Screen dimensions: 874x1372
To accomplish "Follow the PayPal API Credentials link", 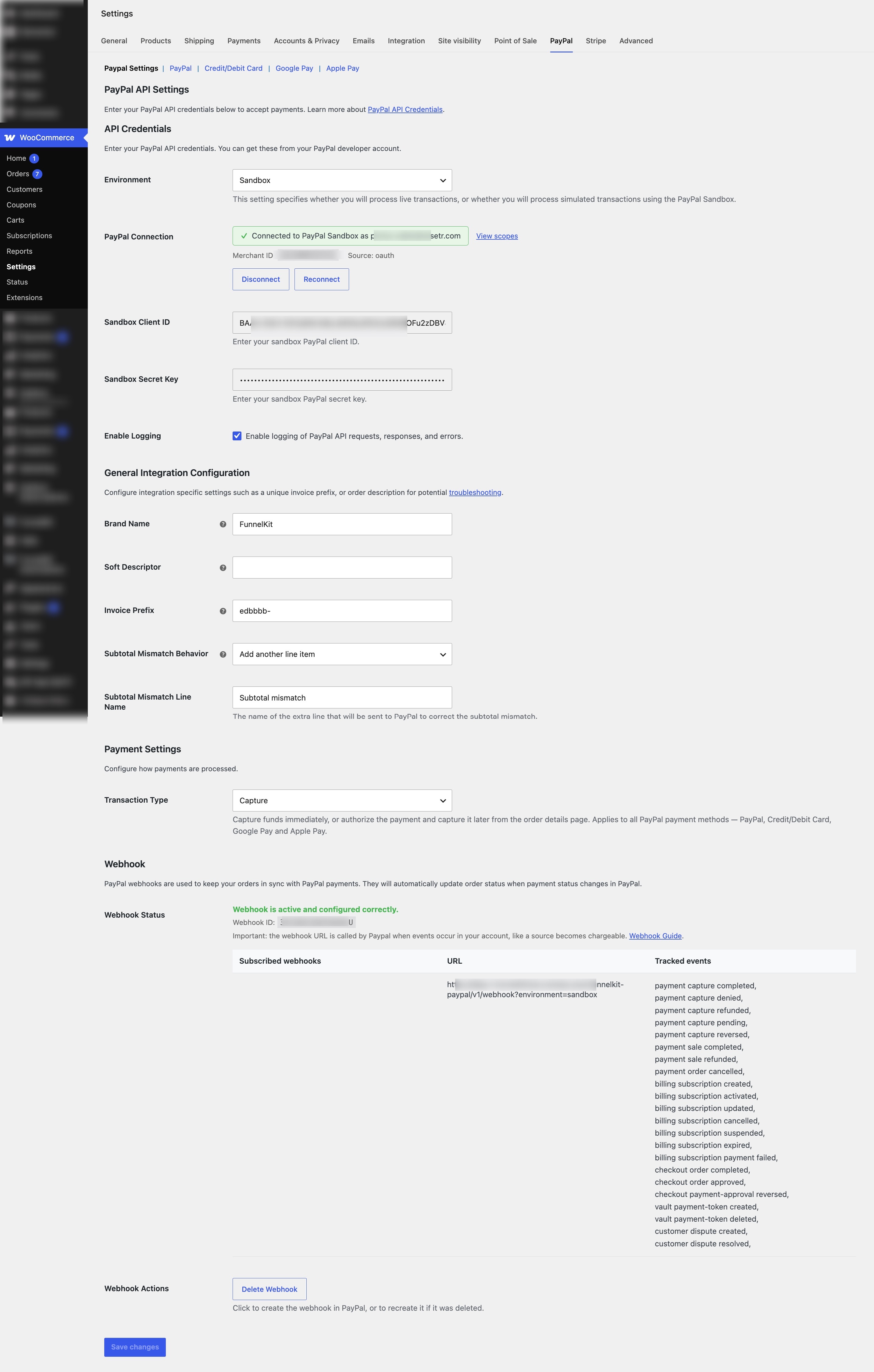I will 405,109.
